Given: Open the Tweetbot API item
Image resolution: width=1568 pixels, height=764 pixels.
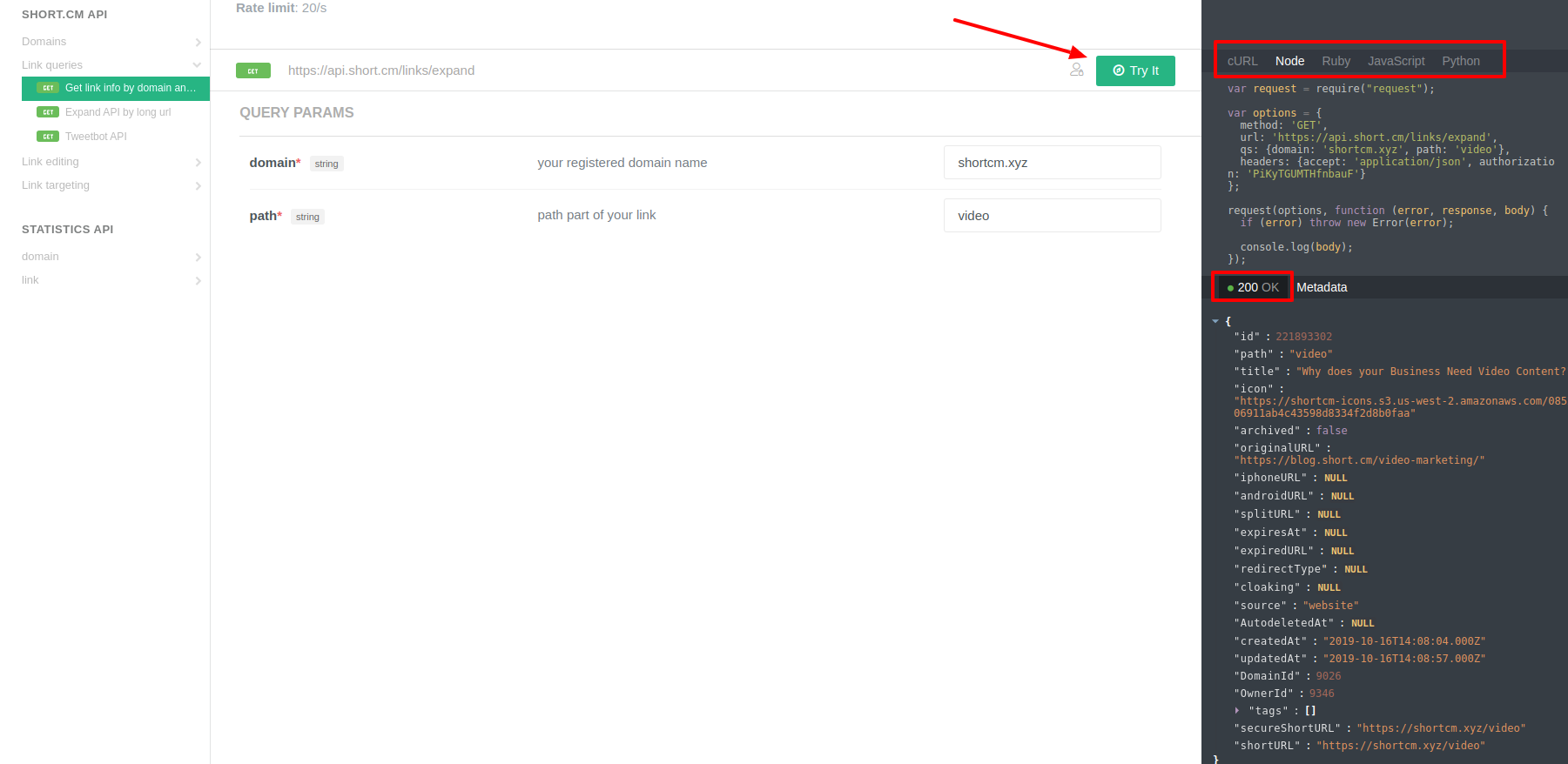Looking at the screenshot, I should click(x=96, y=137).
